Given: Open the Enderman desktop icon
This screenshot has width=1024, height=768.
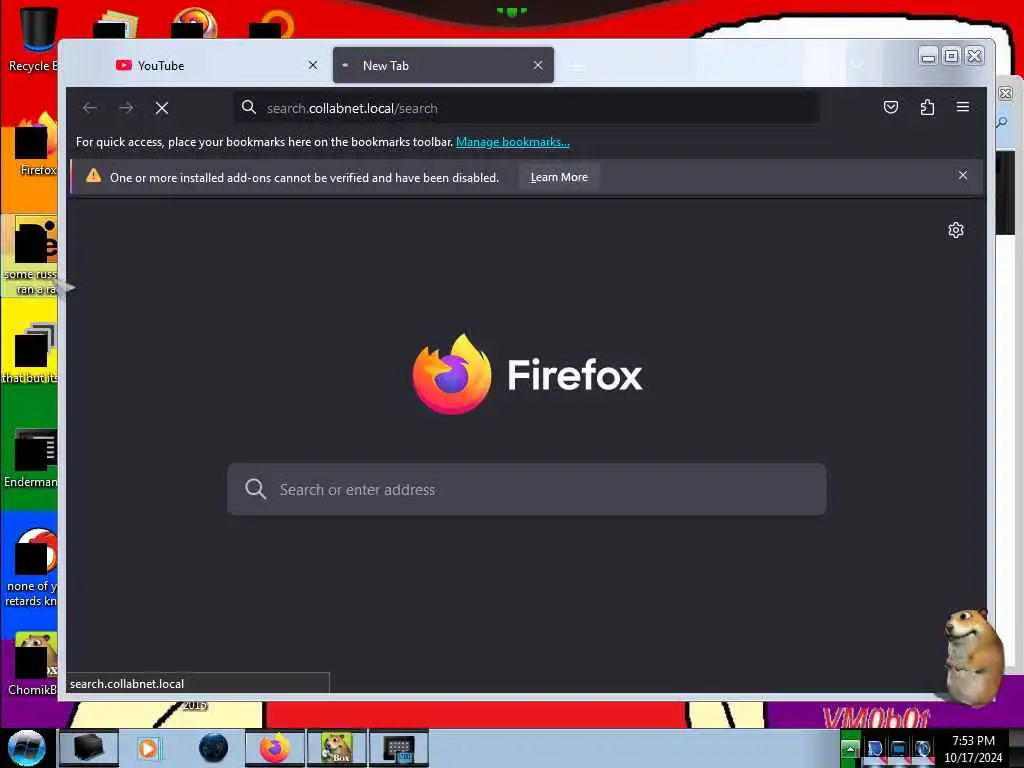Looking at the screenshot, I should tap(33, 458).
